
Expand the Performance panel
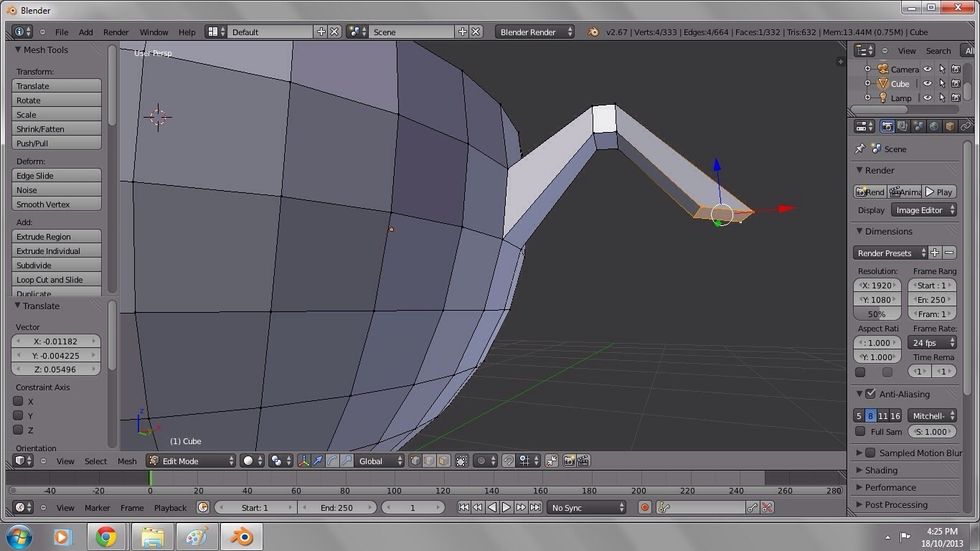coord(890,487)
